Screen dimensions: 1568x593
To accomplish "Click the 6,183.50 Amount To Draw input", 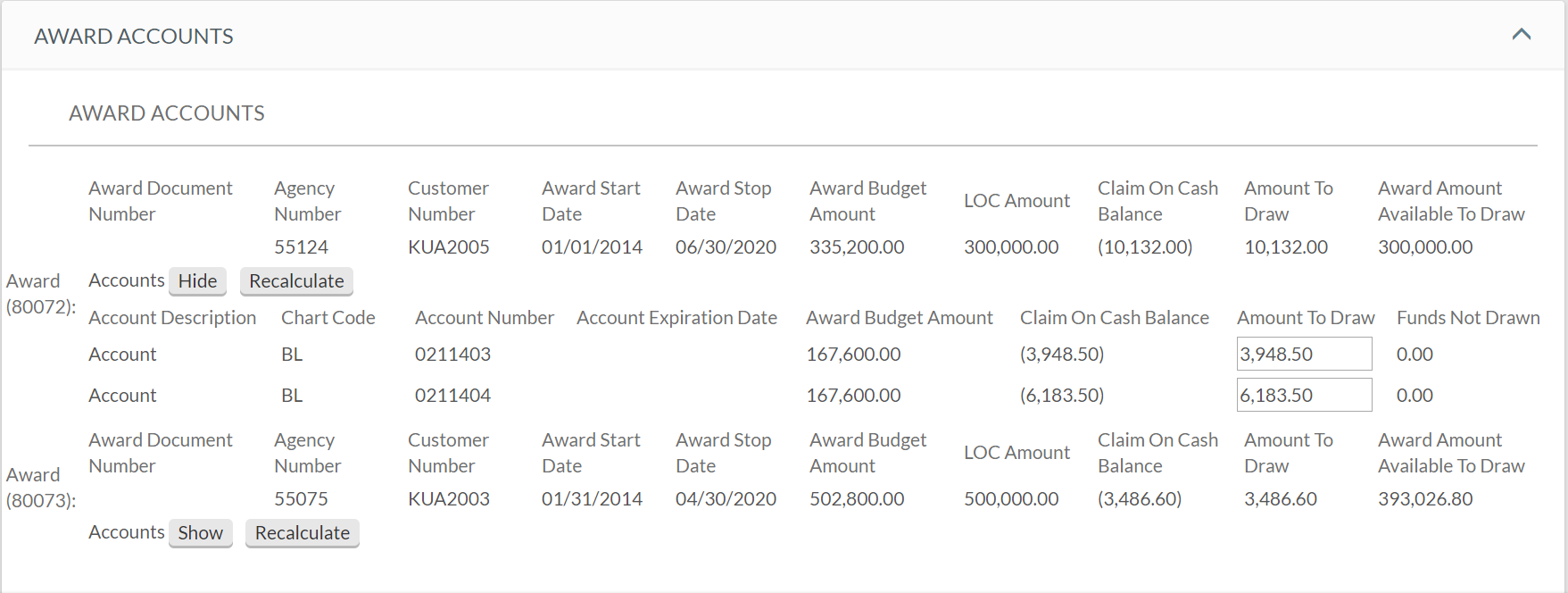I will (1303, 395).
